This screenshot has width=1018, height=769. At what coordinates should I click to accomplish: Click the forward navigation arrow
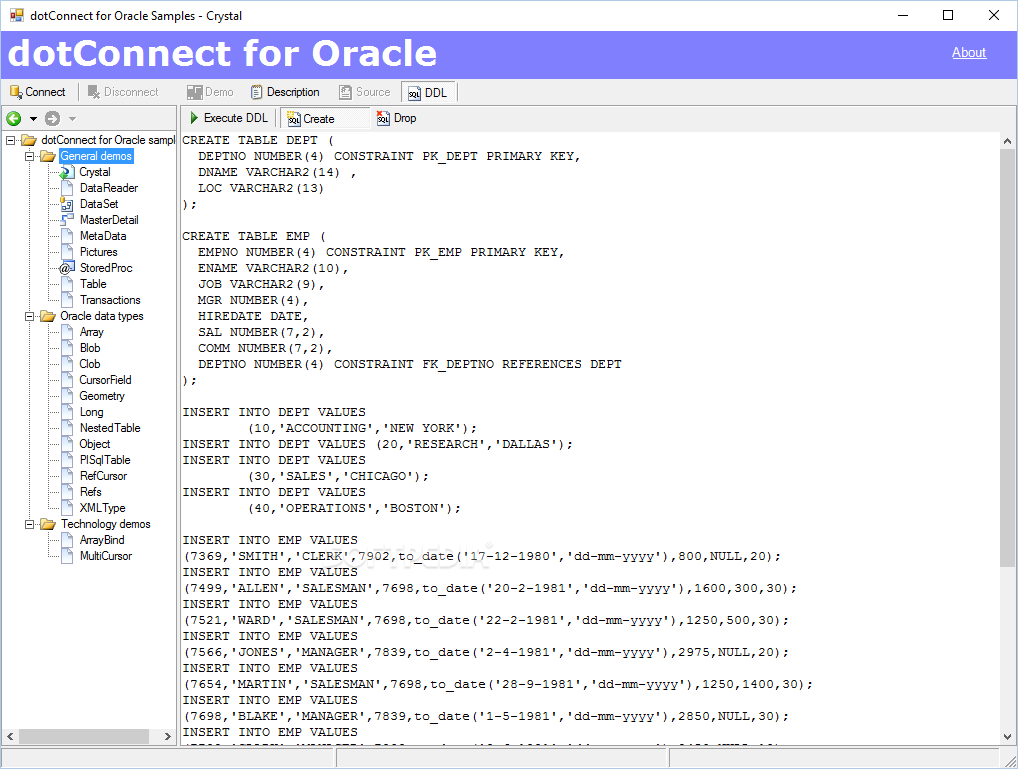click(x=53, y=118)
